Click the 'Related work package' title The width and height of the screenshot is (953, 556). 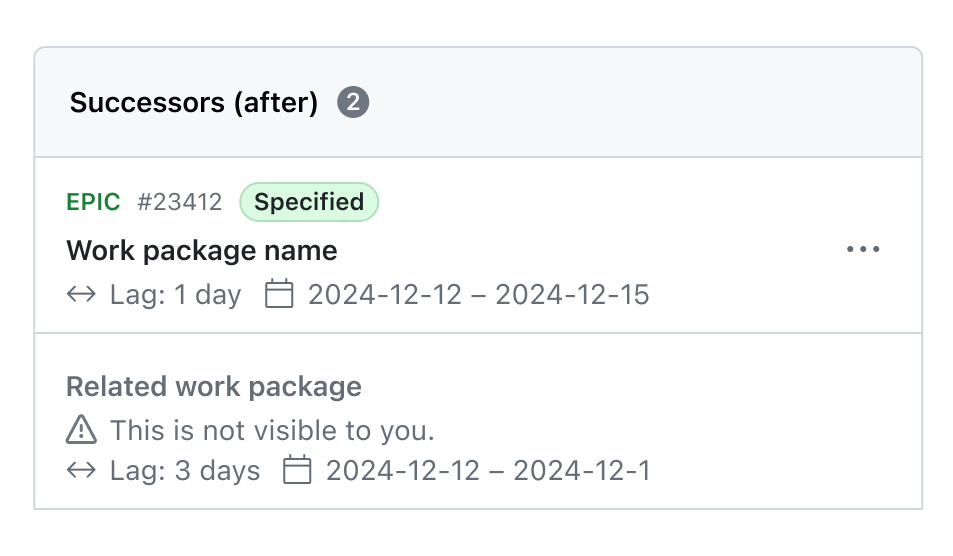214,386
